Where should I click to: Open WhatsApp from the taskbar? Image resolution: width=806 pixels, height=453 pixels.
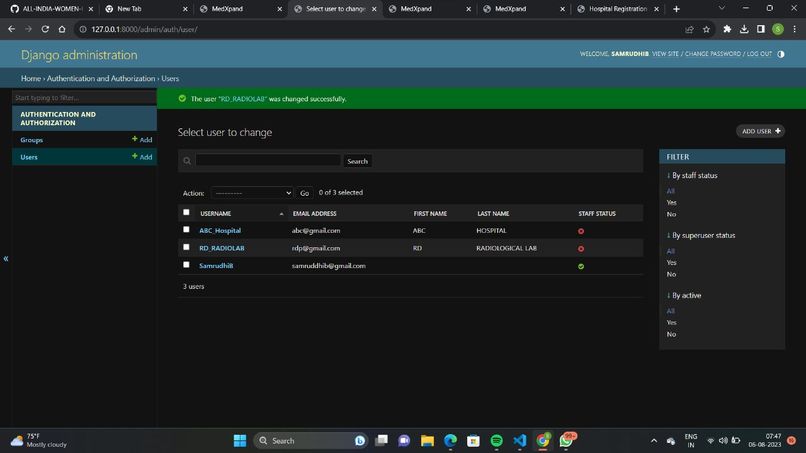567,440
